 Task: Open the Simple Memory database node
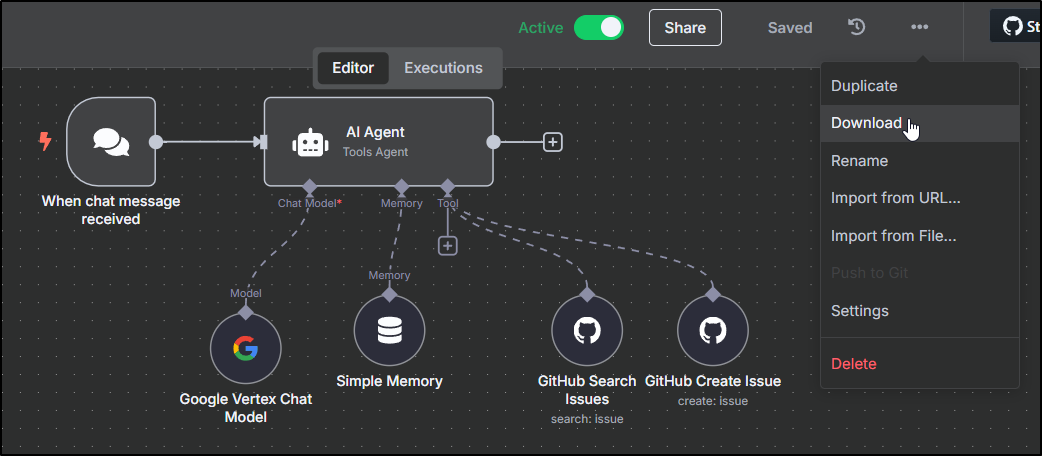coord(389,331)
